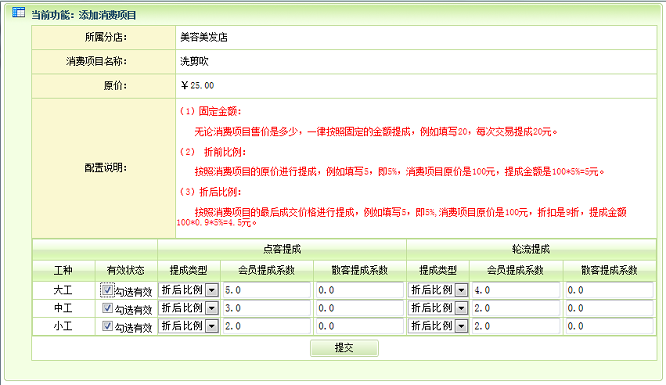
Task: Toggle the 勾选有效 checkbox for 大工
Action: coord(107,290)
